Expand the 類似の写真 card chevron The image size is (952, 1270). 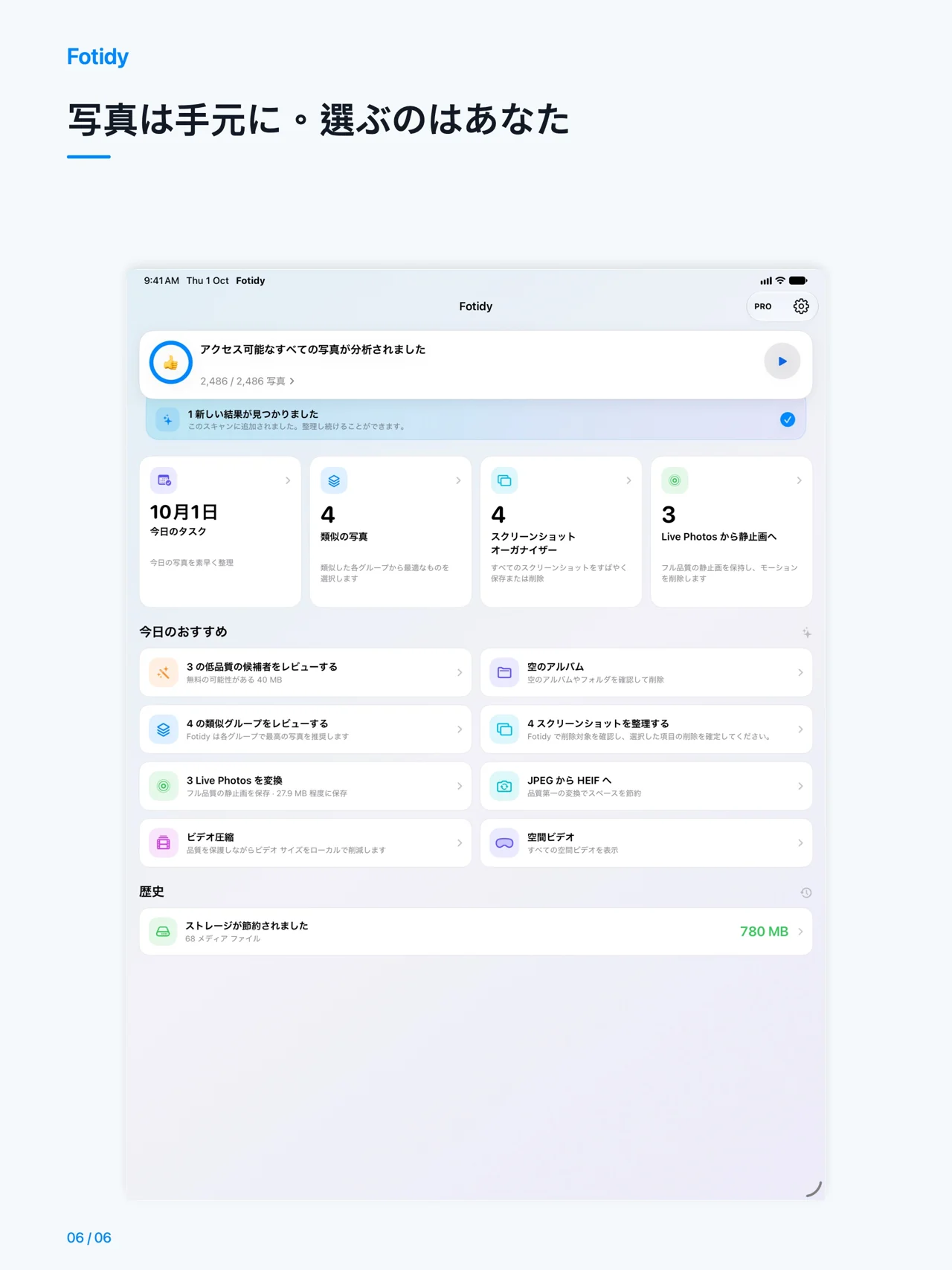[x=458, y=480]
